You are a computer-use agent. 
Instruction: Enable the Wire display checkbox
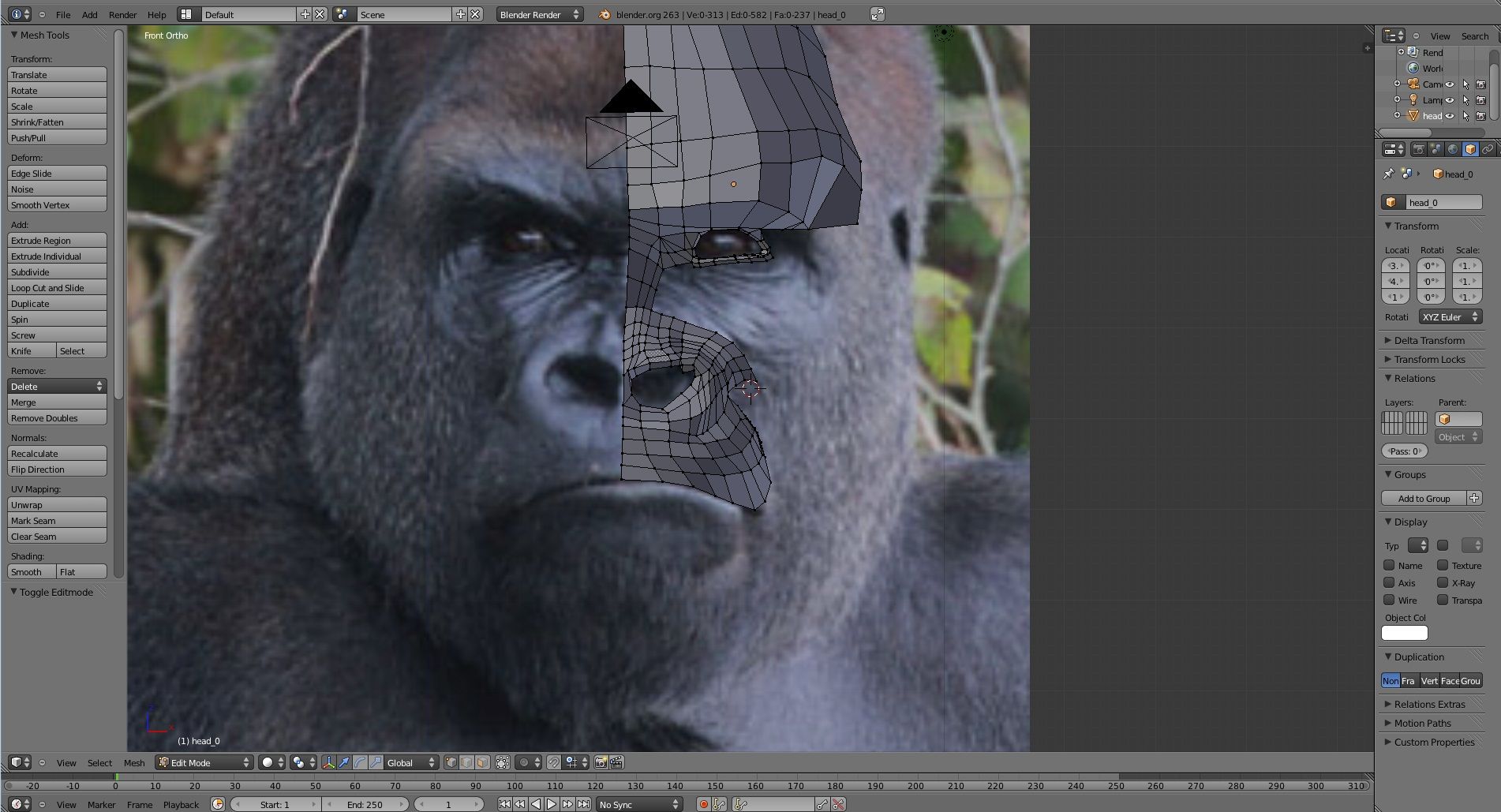click(1389, 601)
